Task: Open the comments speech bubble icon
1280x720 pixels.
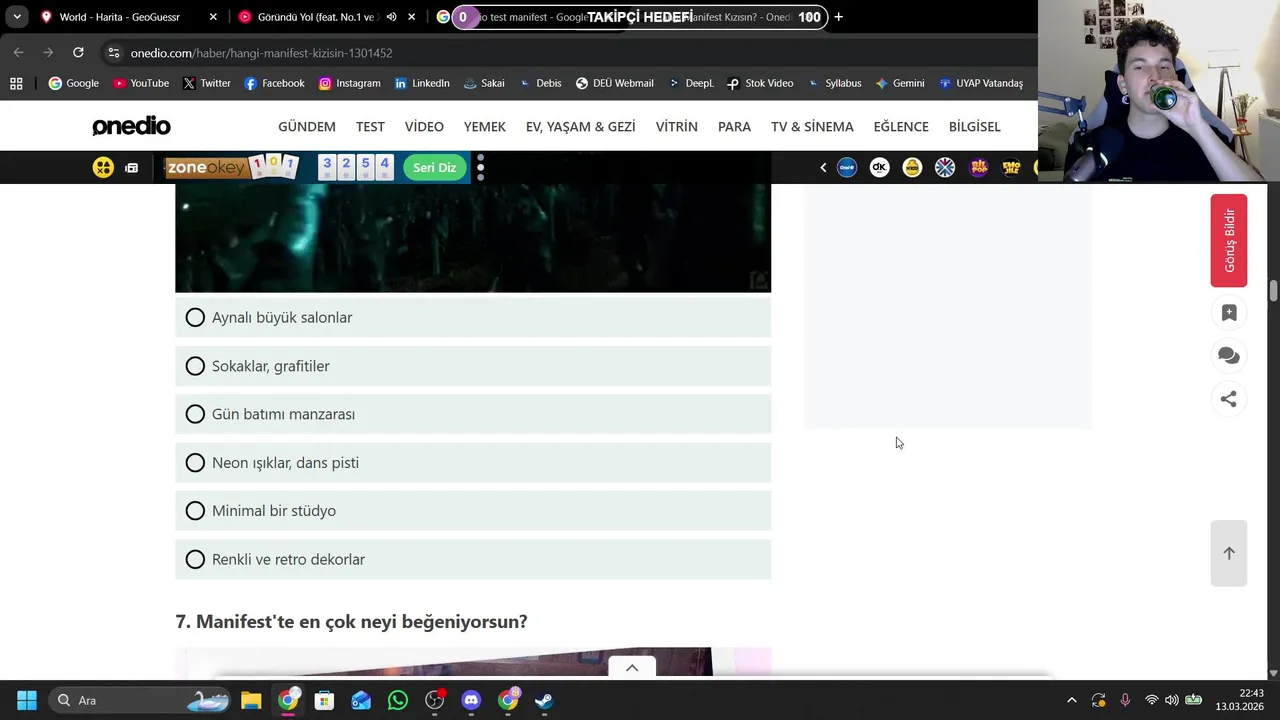Action: [x=1229, y=356]
